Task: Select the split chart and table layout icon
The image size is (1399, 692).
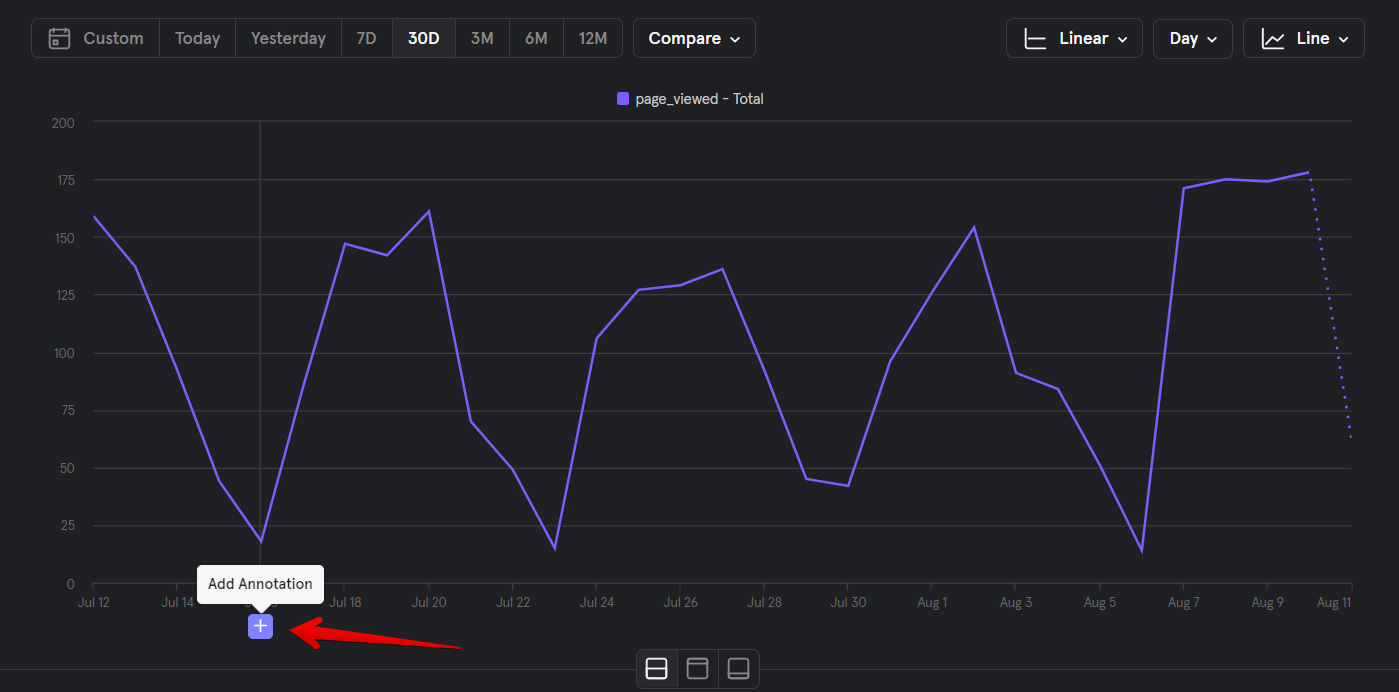Action: pos(657,668)
